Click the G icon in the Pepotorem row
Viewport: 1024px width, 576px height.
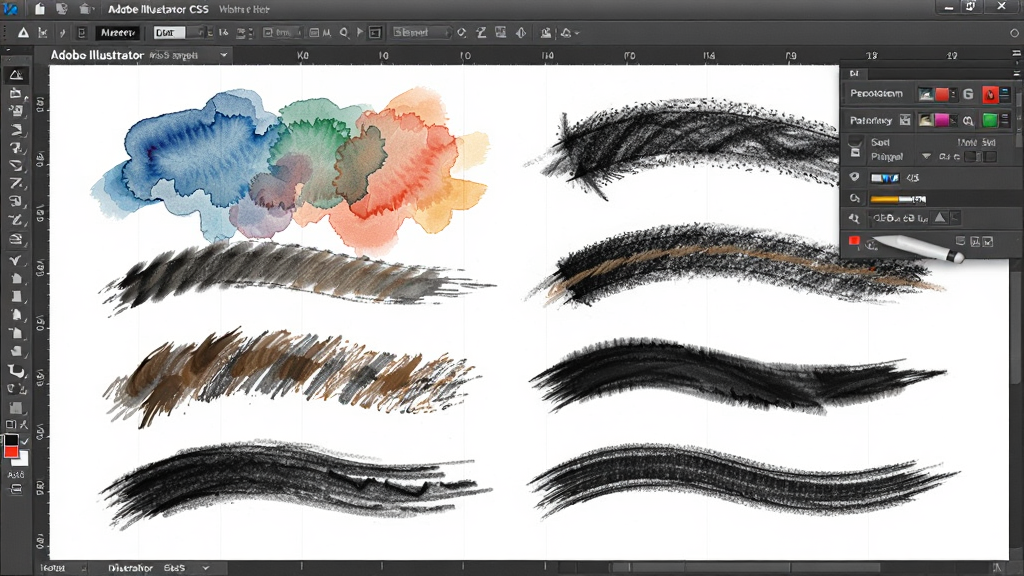[968, 94]
